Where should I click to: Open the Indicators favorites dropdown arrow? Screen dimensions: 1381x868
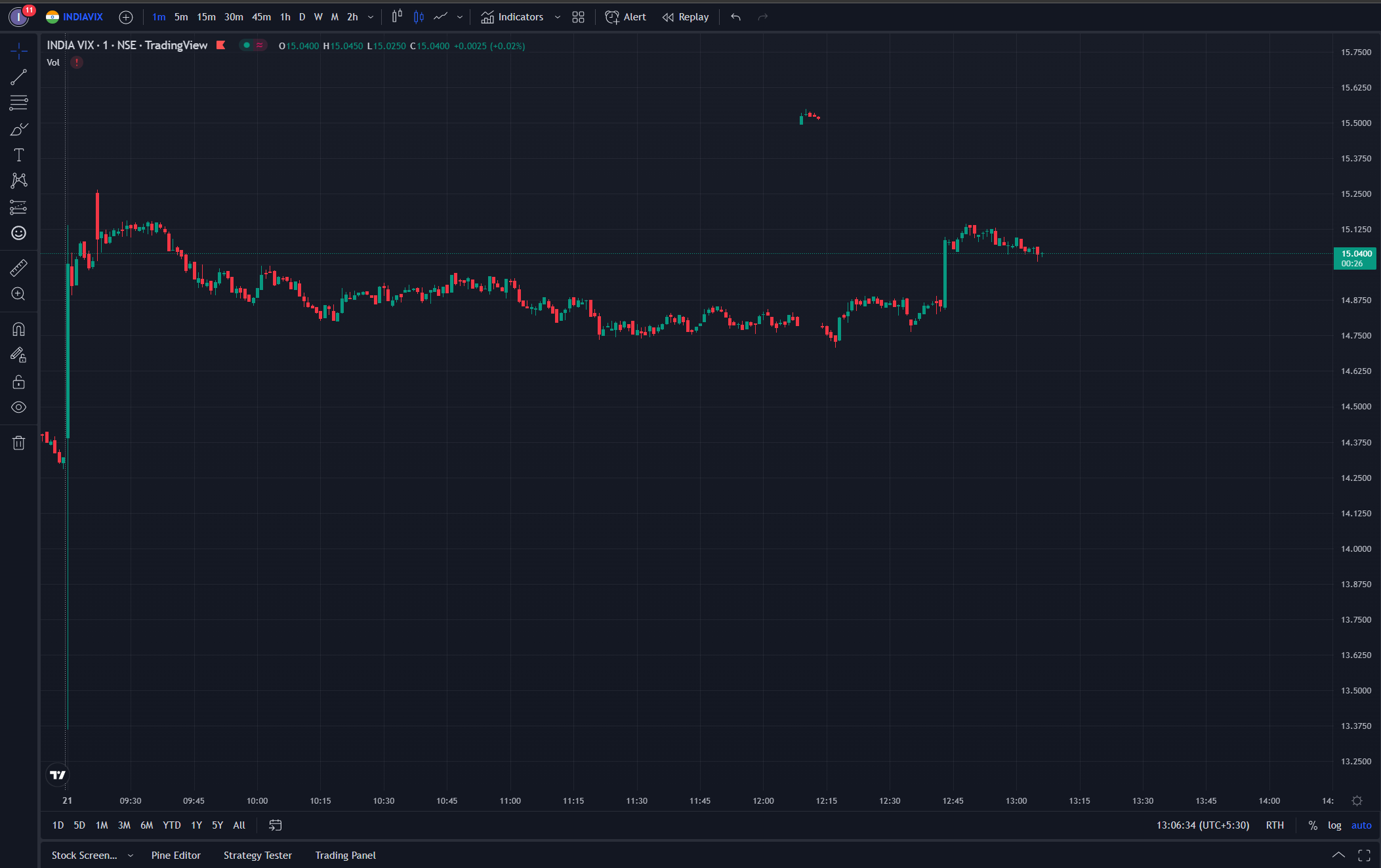(x=558, y=17)
